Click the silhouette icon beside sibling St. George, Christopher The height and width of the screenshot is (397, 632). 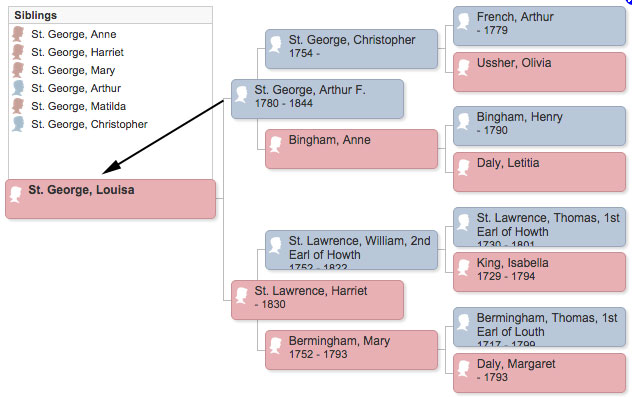pos(18,124)
